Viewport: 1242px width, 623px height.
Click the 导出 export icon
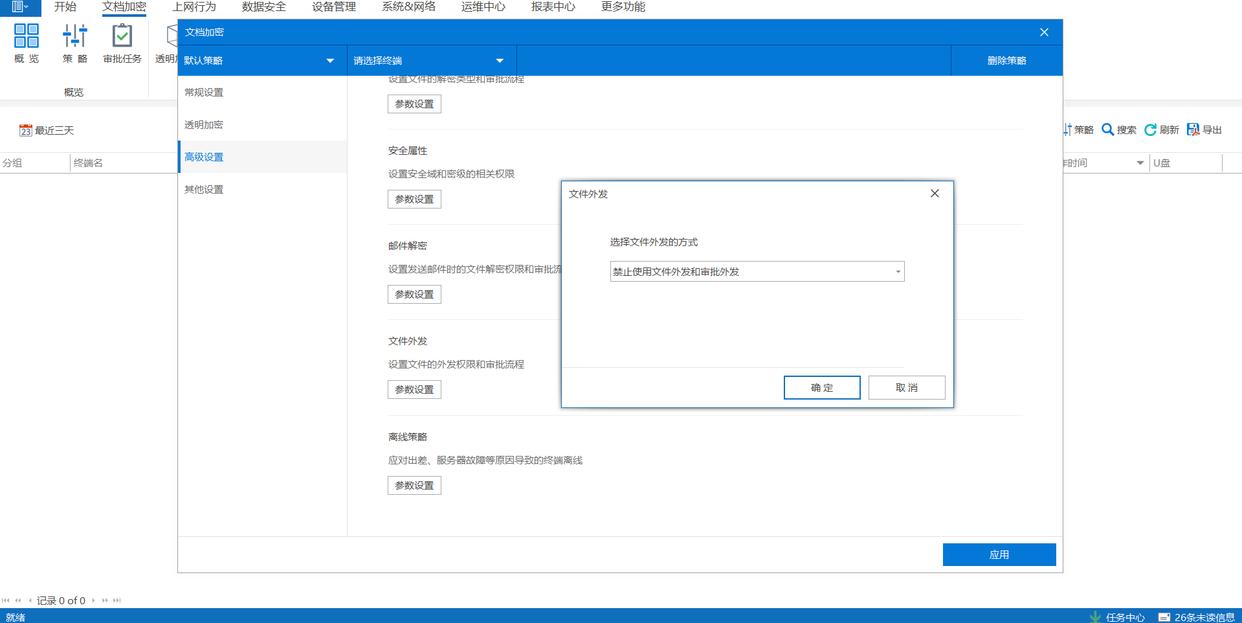point(1193,130)
